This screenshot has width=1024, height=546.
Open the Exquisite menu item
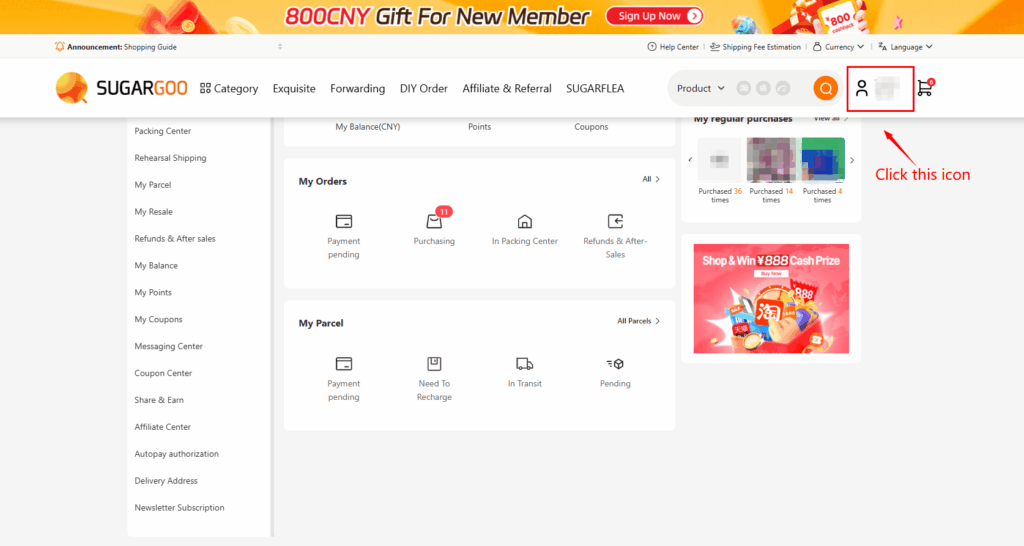click(x=294, y=88)
